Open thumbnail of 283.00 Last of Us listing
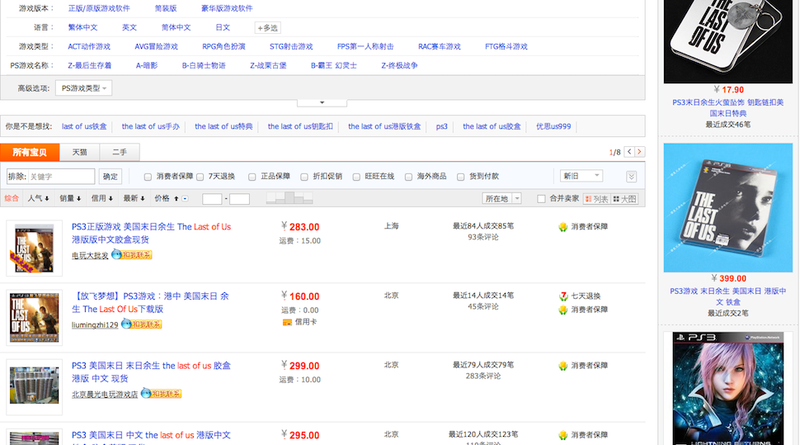Viewport: 800px width, 445px height. pyautogui.click(x=34, y=248)
